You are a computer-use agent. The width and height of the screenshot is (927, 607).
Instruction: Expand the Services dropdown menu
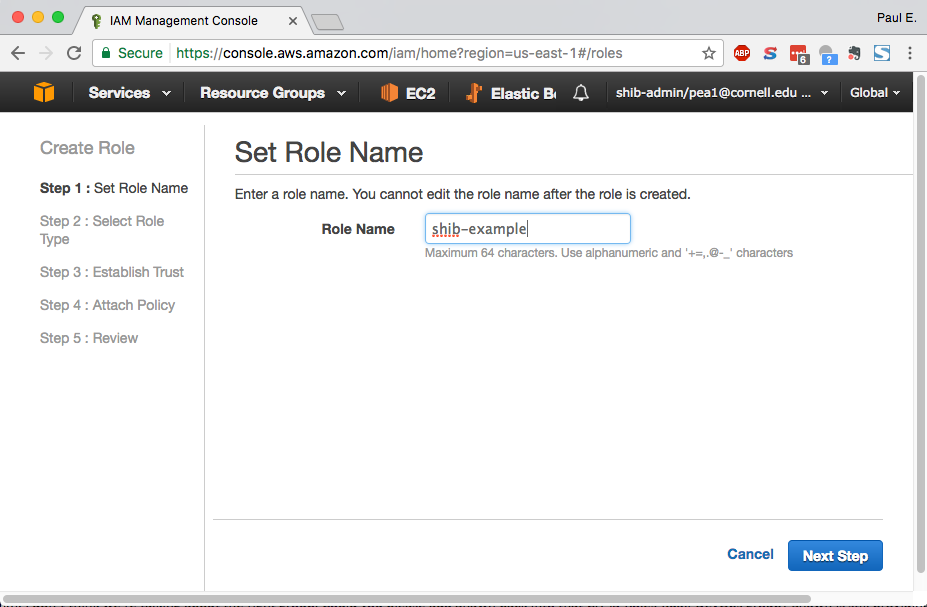[129, 93]
